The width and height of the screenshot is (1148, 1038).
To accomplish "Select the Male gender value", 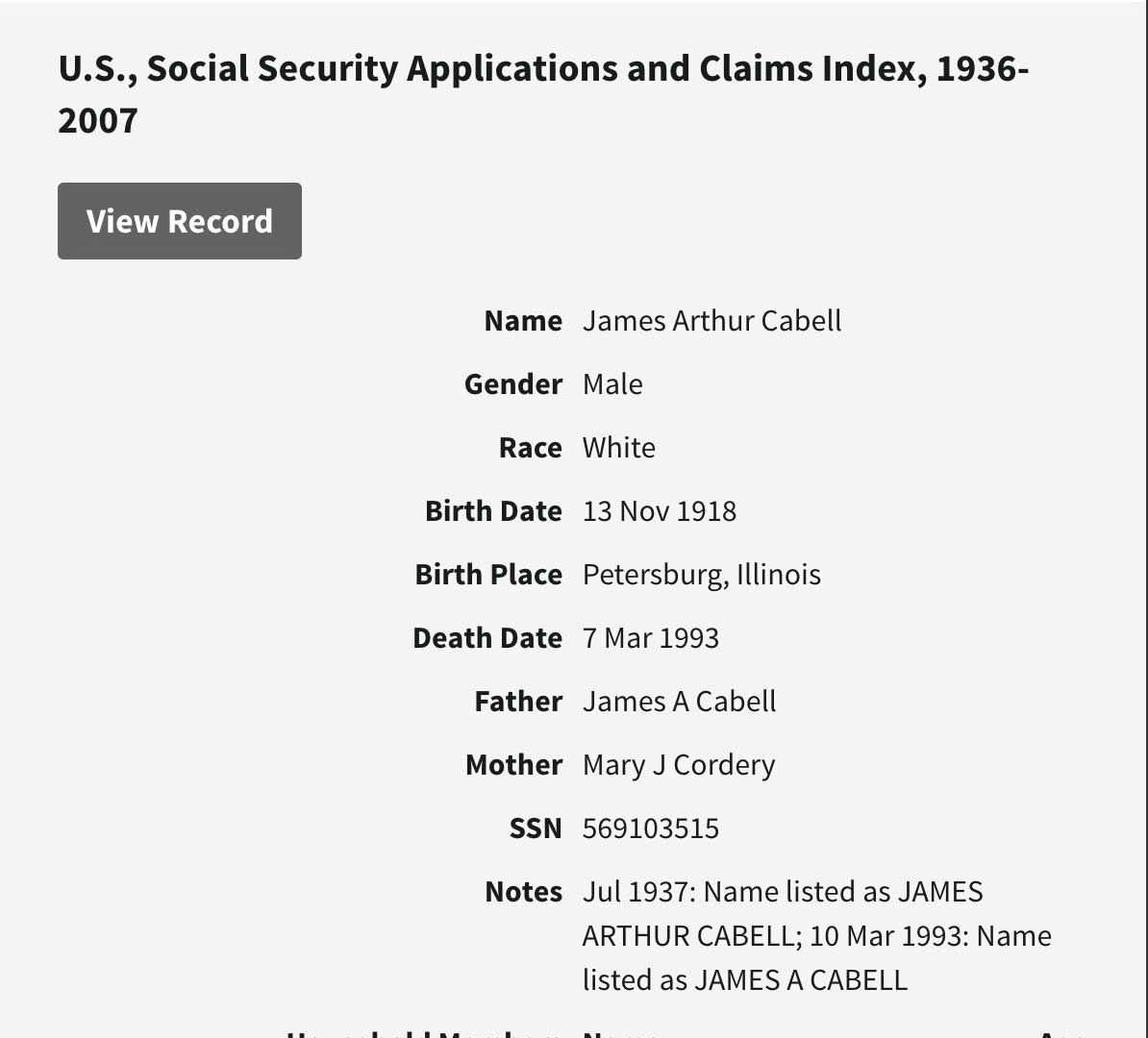I will coord(612,384).
